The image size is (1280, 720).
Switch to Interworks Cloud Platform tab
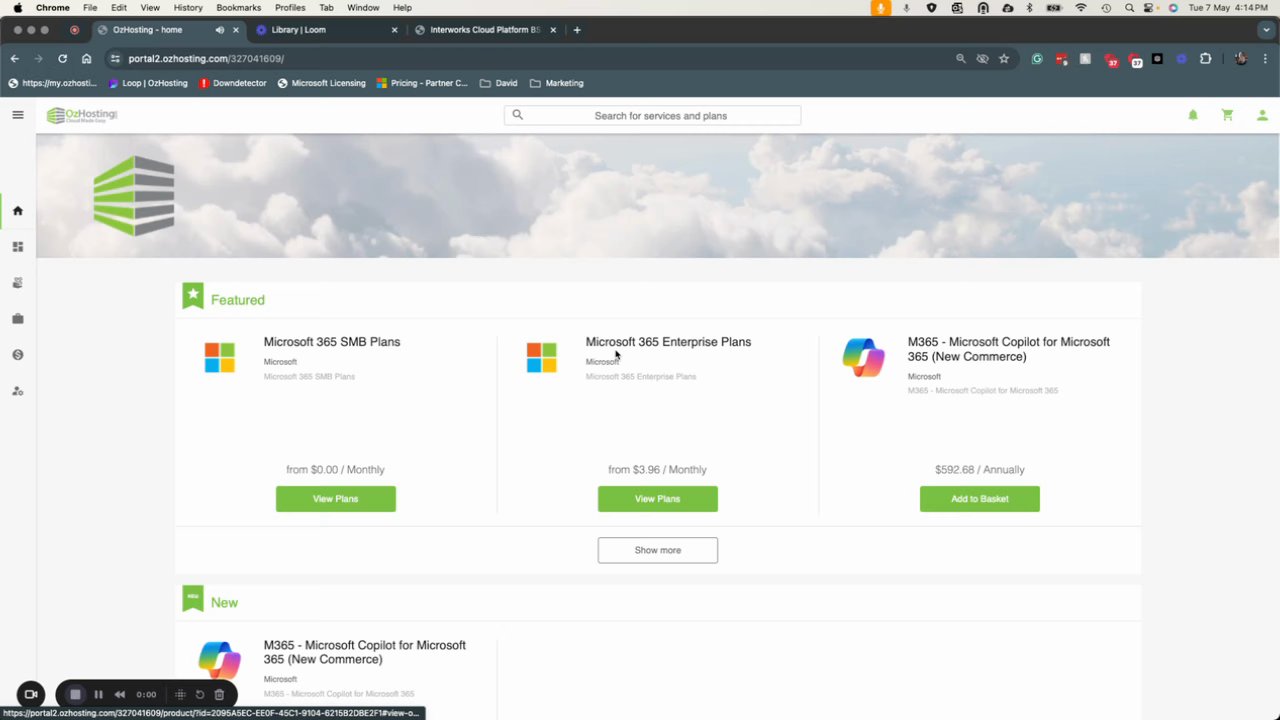pos(485,30)
